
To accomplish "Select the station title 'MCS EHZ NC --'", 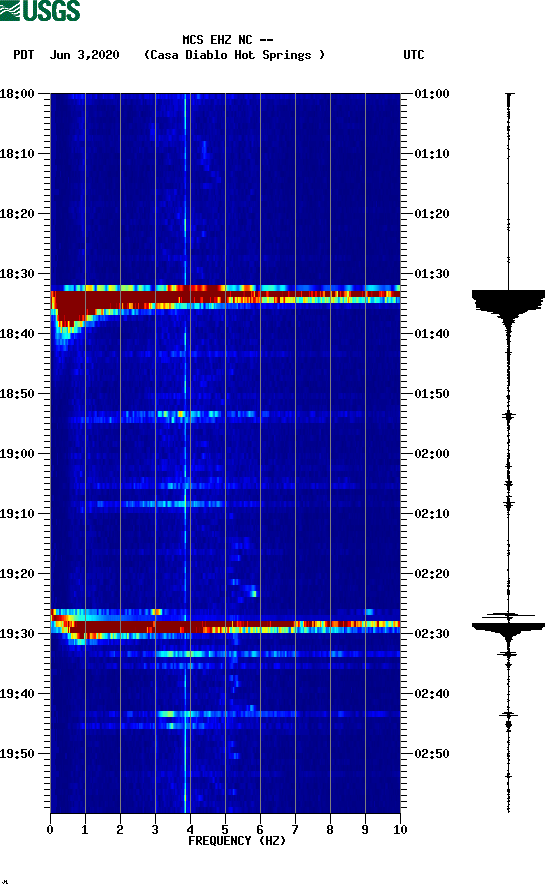I will coord(227,40).
